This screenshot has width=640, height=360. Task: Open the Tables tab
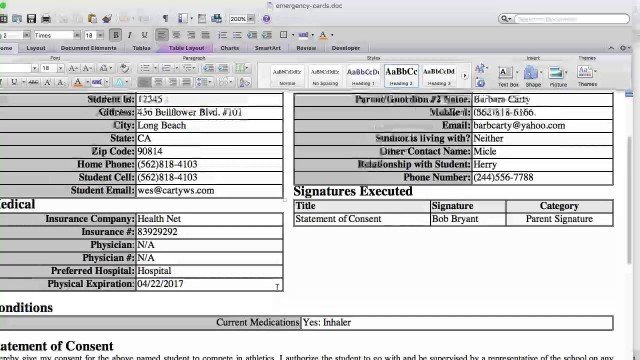tap(142, 48)
